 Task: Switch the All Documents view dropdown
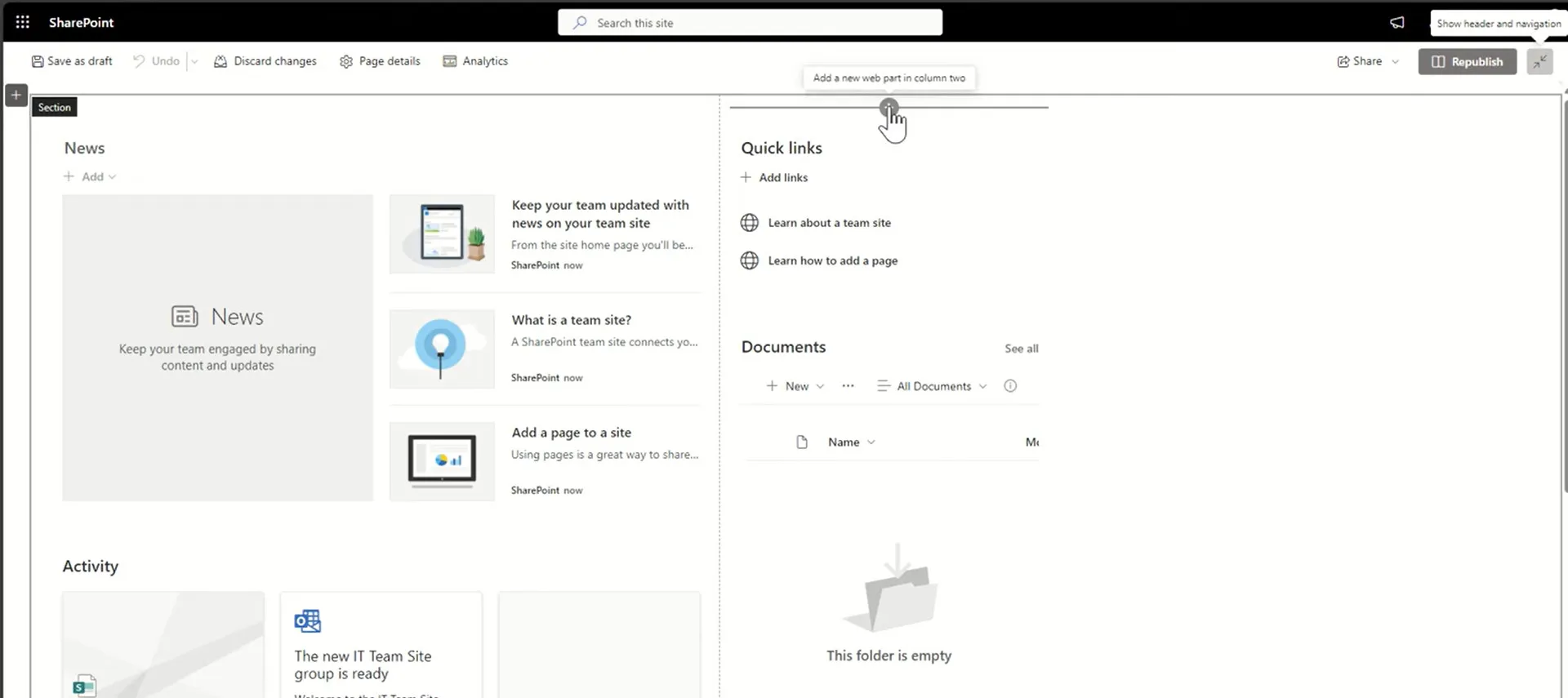click(x=932, y=386)
